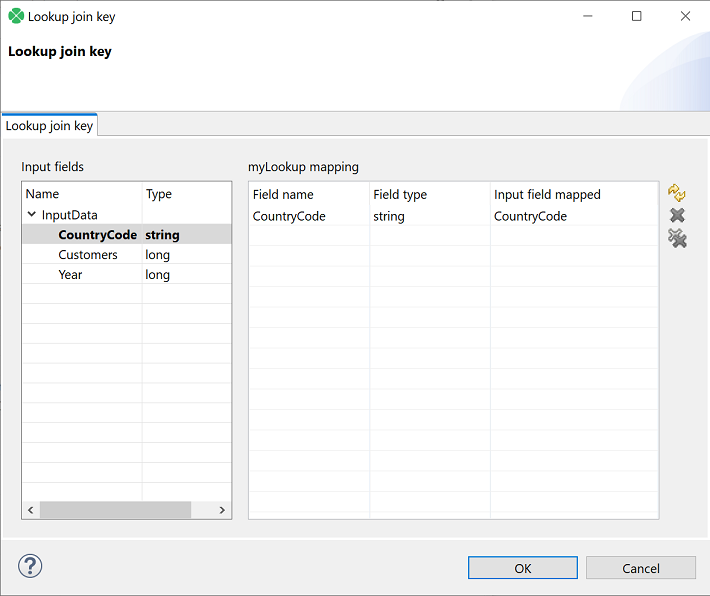Viewport: 710px width, 596px height.
Task: Click the yellow auto-mapping arrows icon
Action: click(677, 192)
